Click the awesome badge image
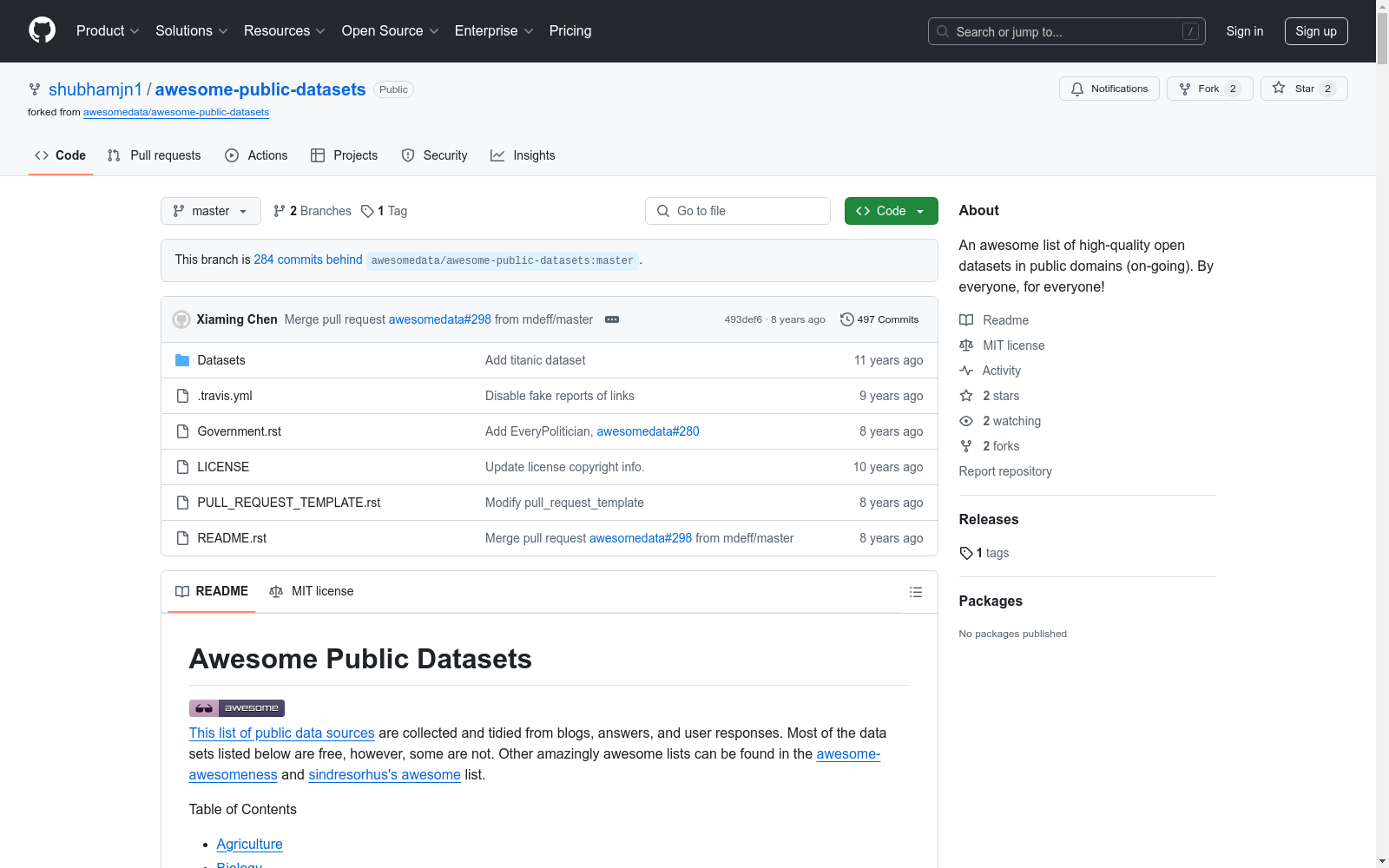Viewport: 1389px width, 868px height. tap(237, 708)
